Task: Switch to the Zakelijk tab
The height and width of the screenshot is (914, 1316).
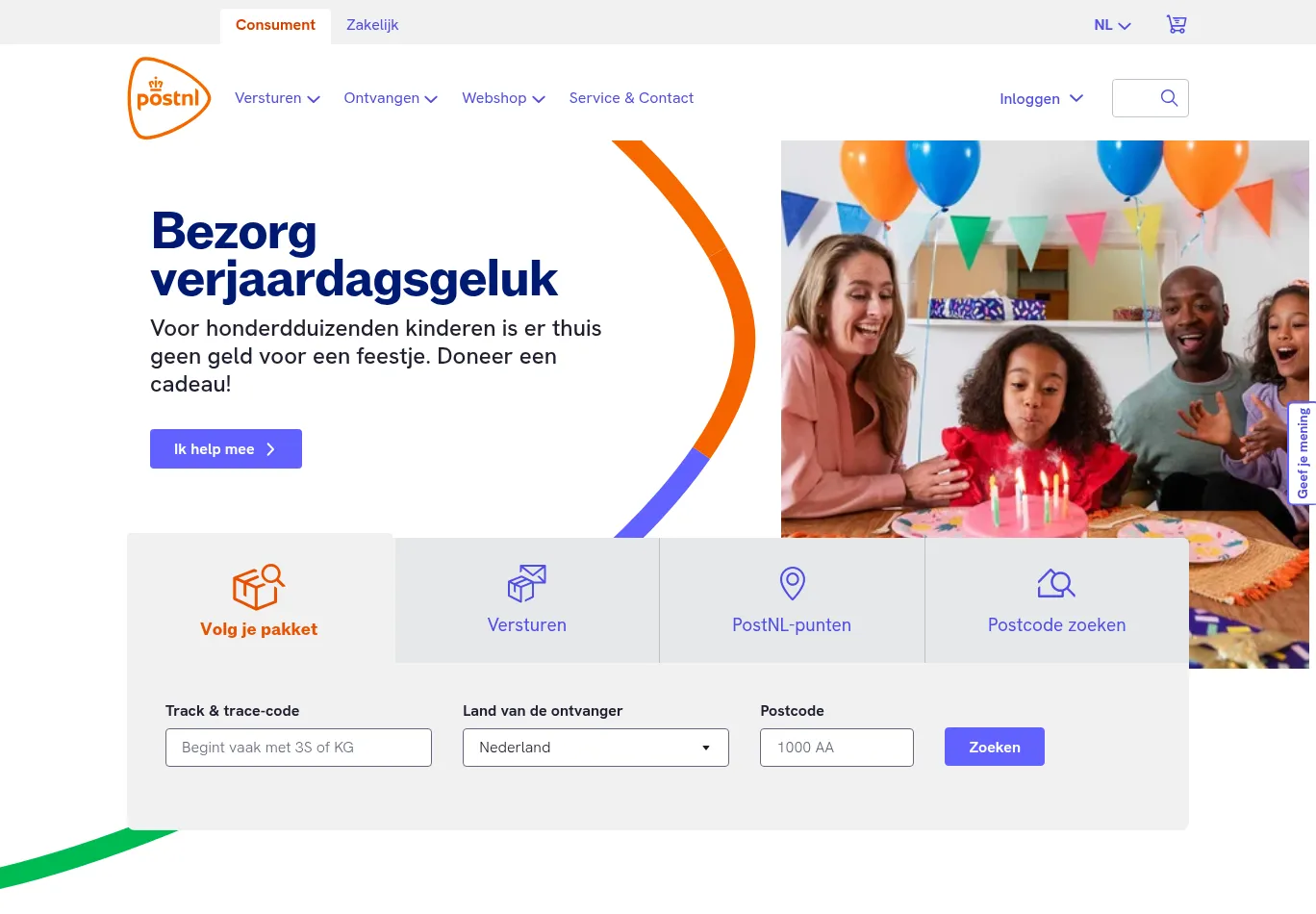Action: 372,25
